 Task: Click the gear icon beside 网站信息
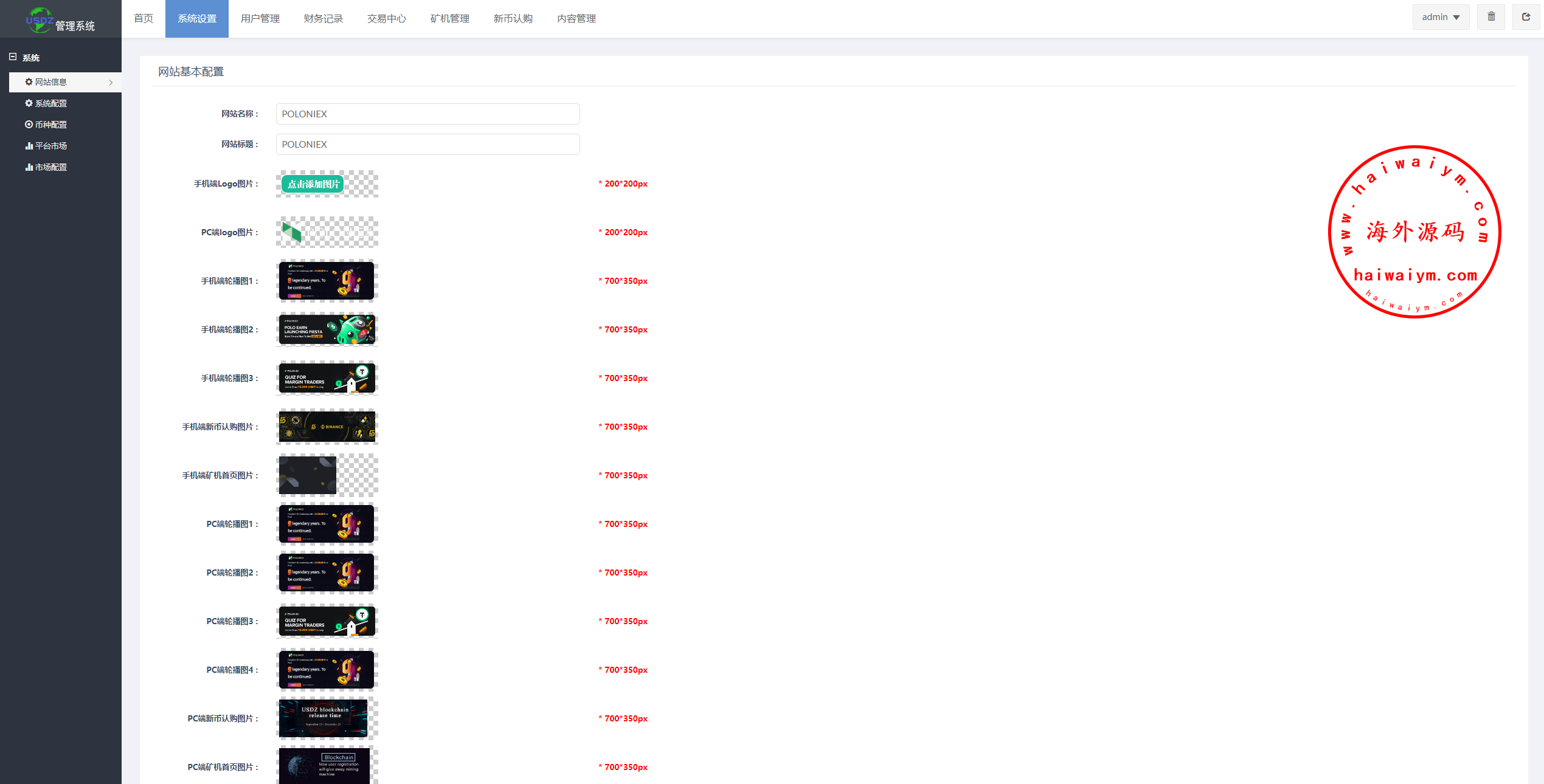point(29,82)
